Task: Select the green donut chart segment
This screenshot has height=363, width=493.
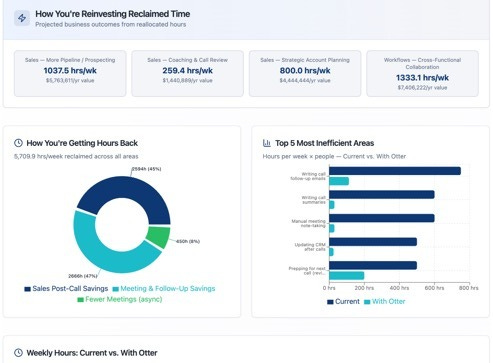Action: (159, 237)
